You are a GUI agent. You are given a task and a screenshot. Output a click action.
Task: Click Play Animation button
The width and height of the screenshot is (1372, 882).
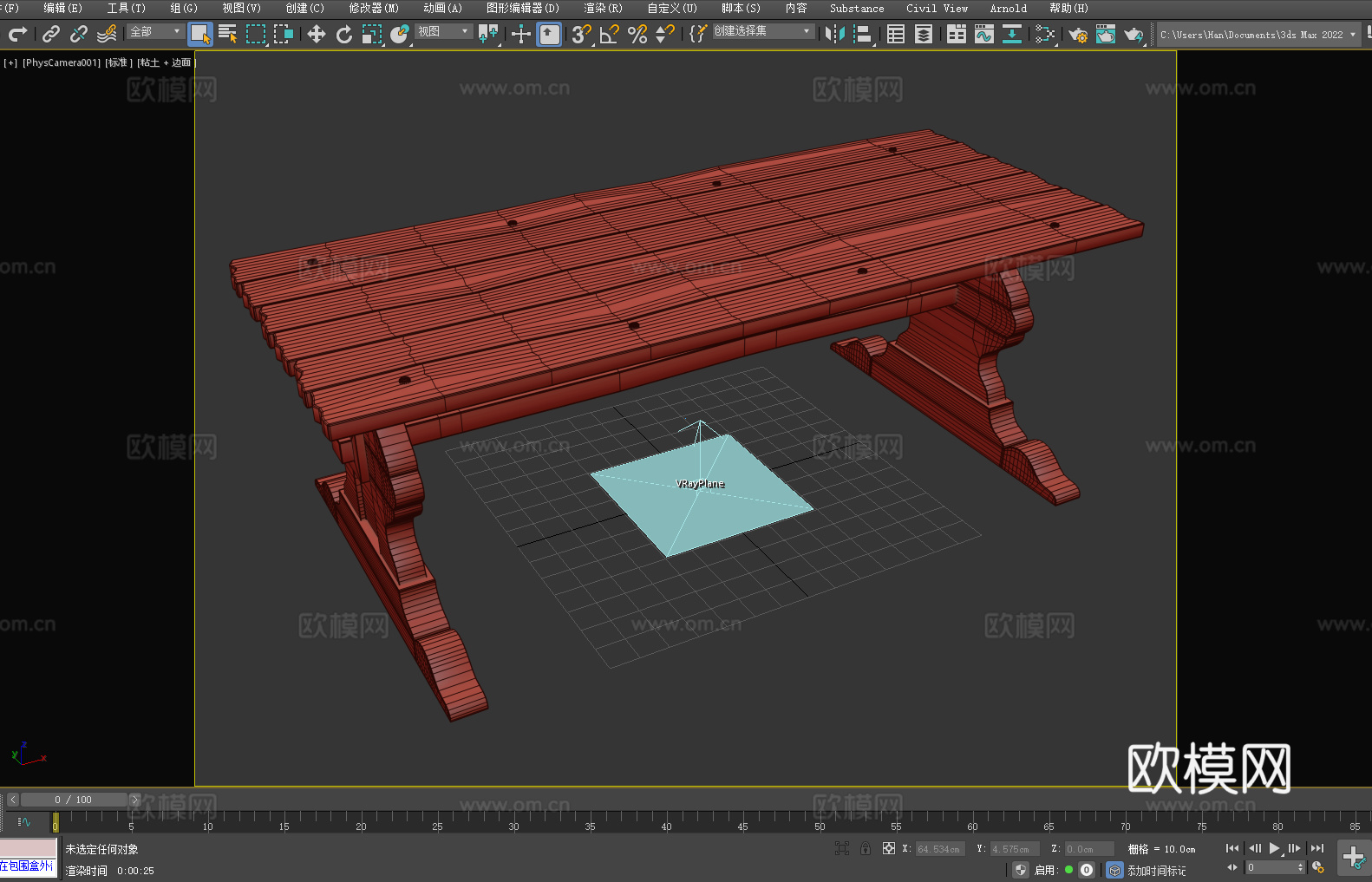pos(1274,848)
